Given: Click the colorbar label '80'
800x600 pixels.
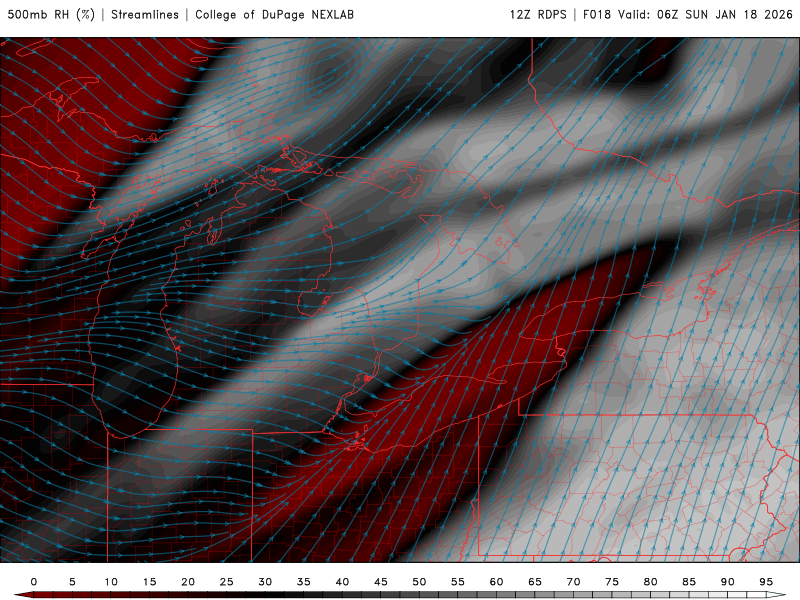Looking at the screenshot, I should (x=651, y=582).
